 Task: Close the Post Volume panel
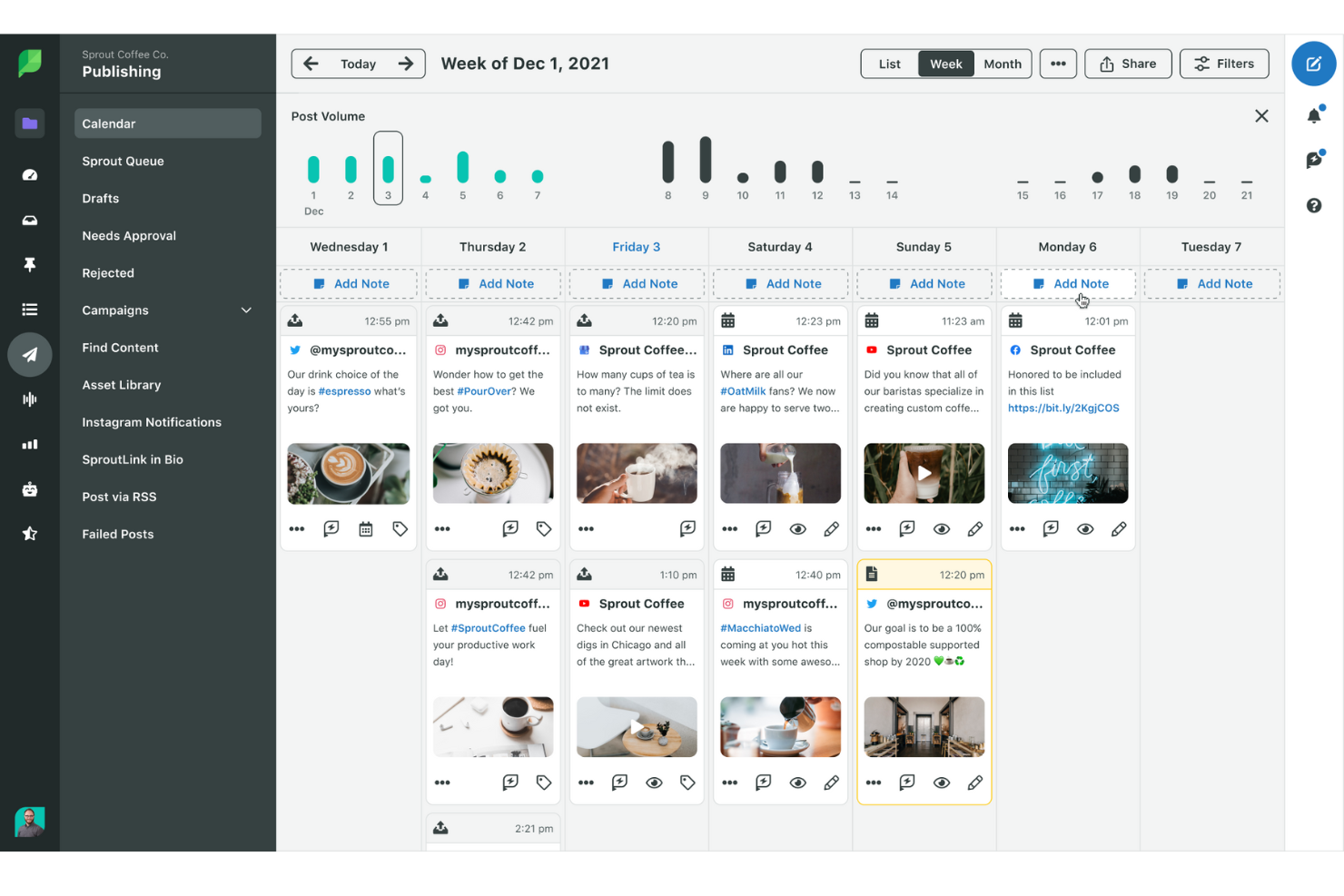[1261, 116]
